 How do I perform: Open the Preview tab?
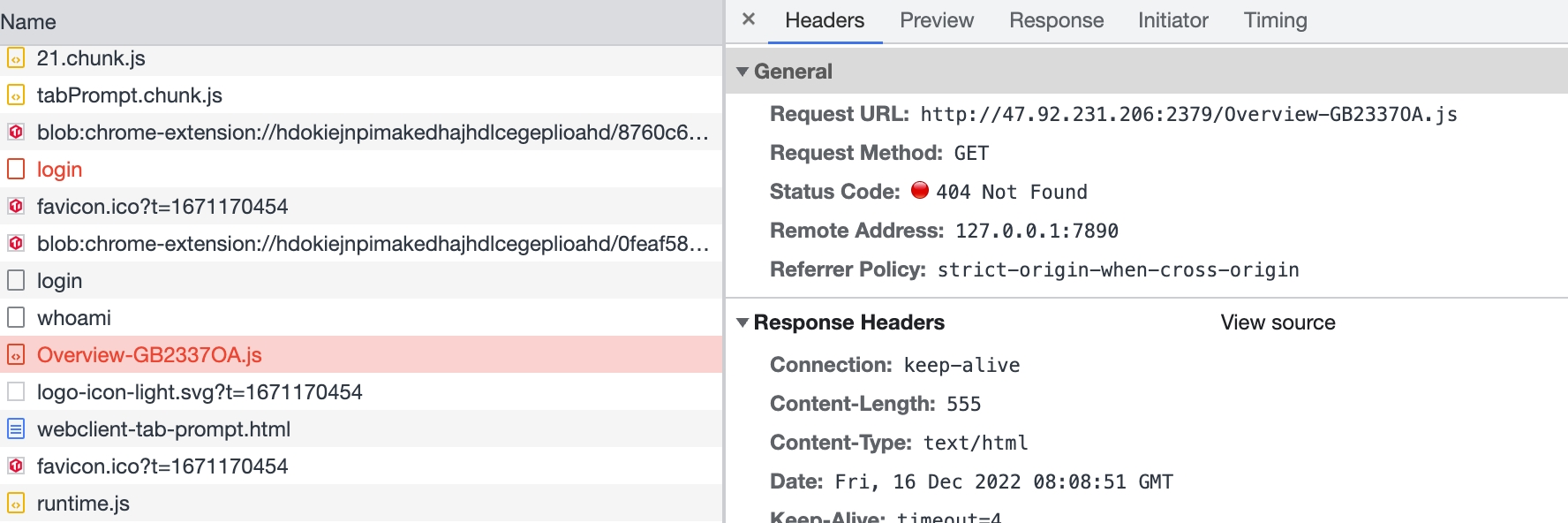[937, 20]
